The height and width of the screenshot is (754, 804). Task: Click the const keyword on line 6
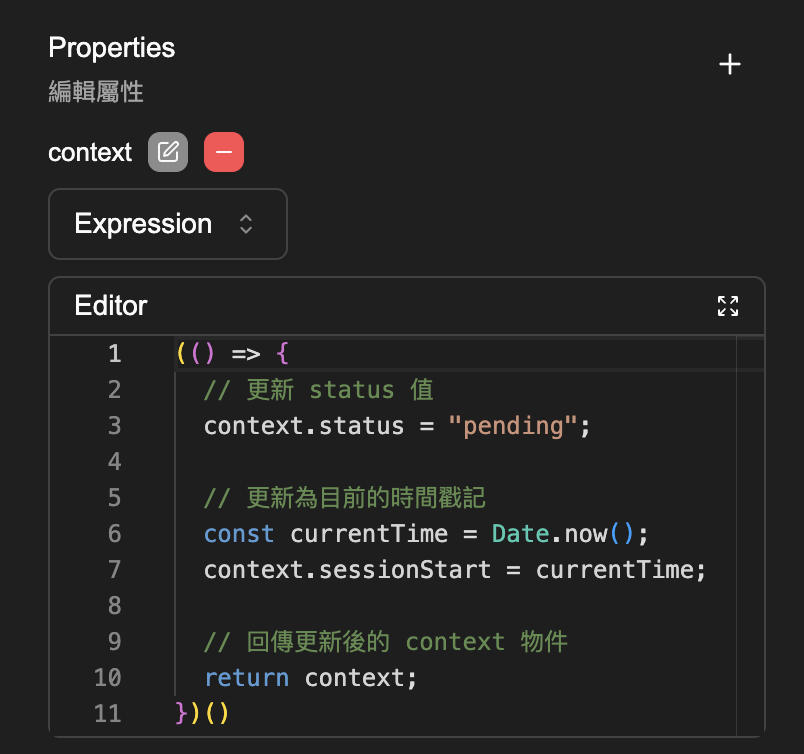[x=239, y=534]
